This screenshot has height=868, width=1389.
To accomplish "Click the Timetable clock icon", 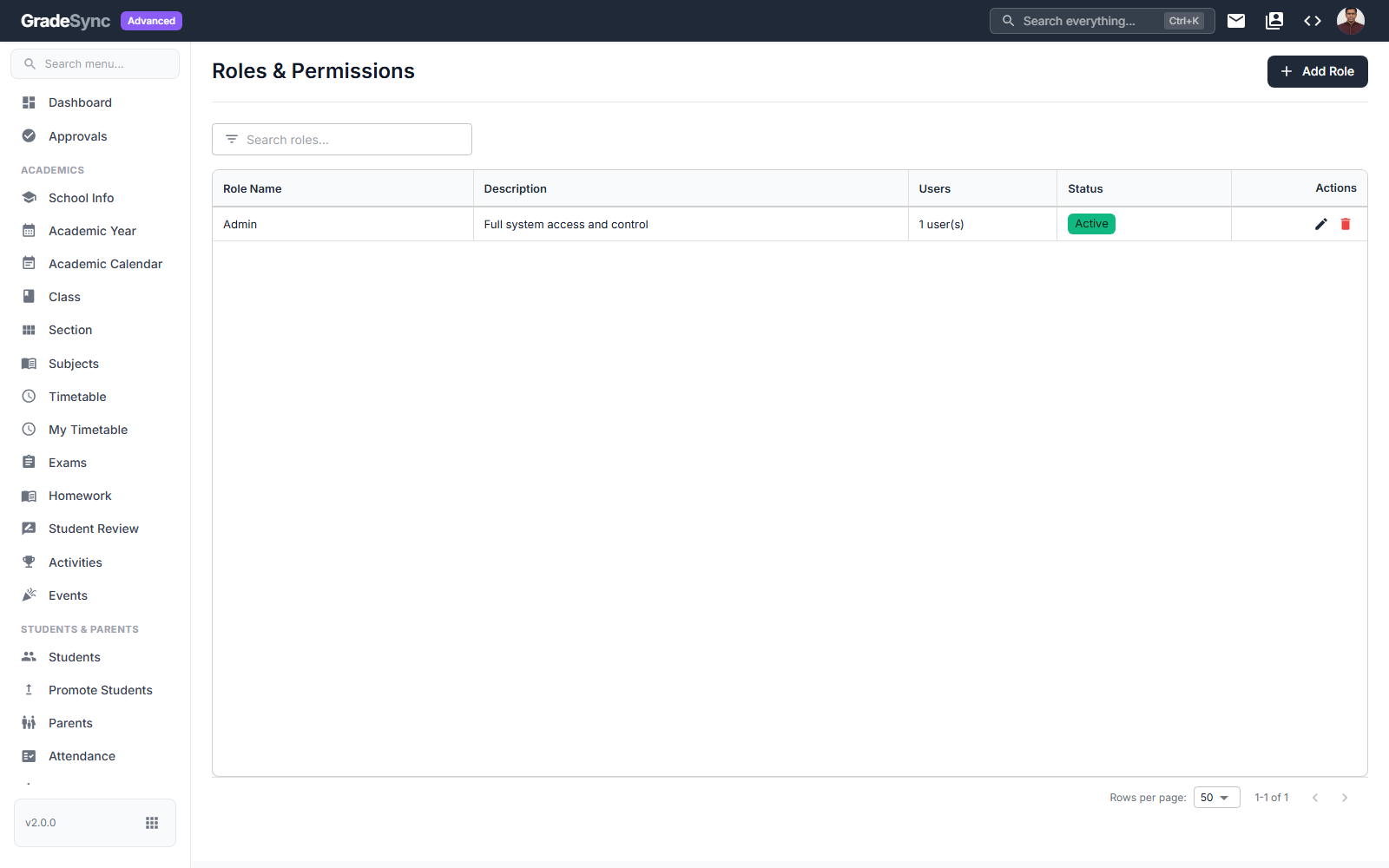I will (x=29, y=396).
